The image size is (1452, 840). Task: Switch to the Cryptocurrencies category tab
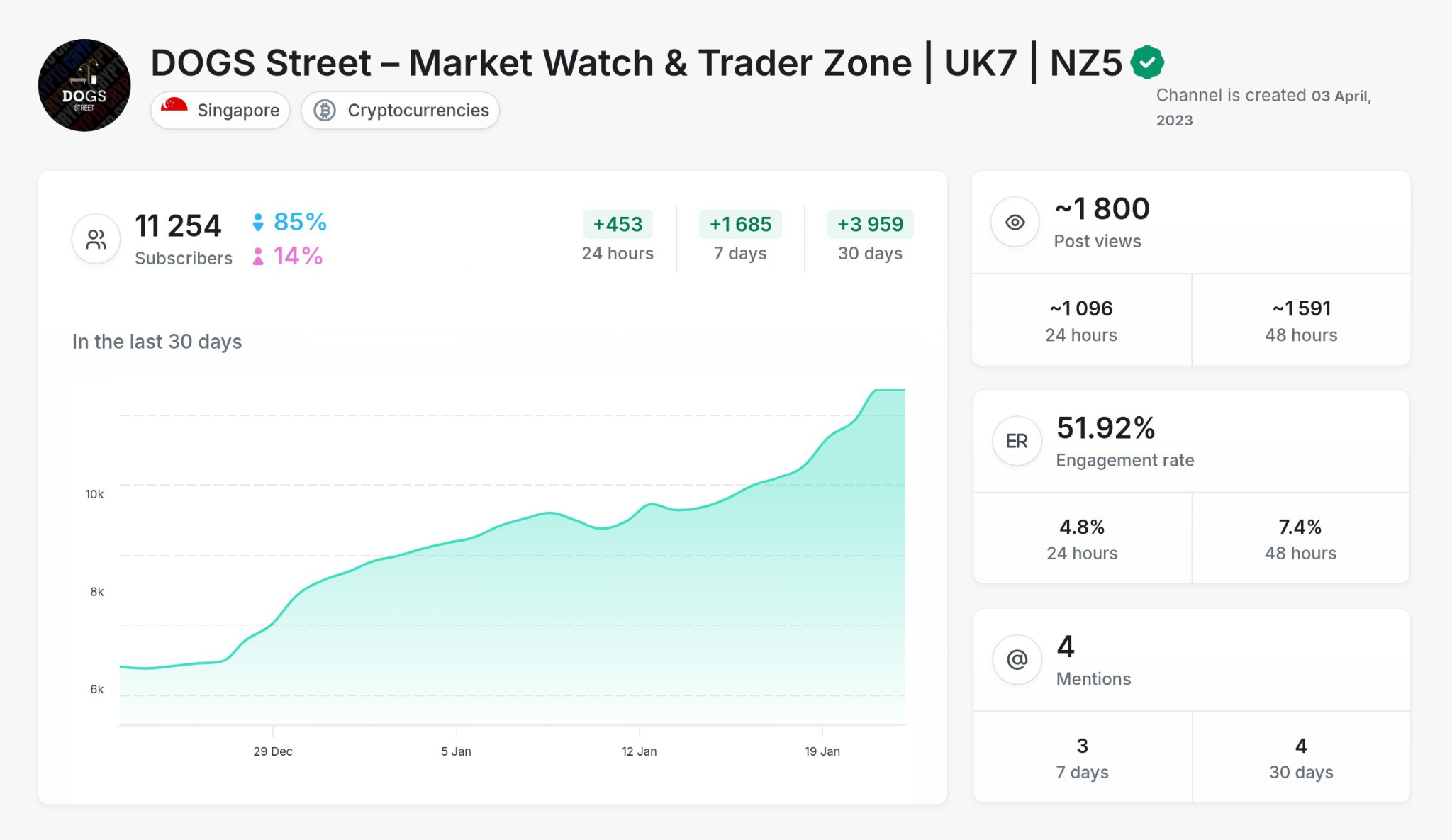[x=401, y=110]
